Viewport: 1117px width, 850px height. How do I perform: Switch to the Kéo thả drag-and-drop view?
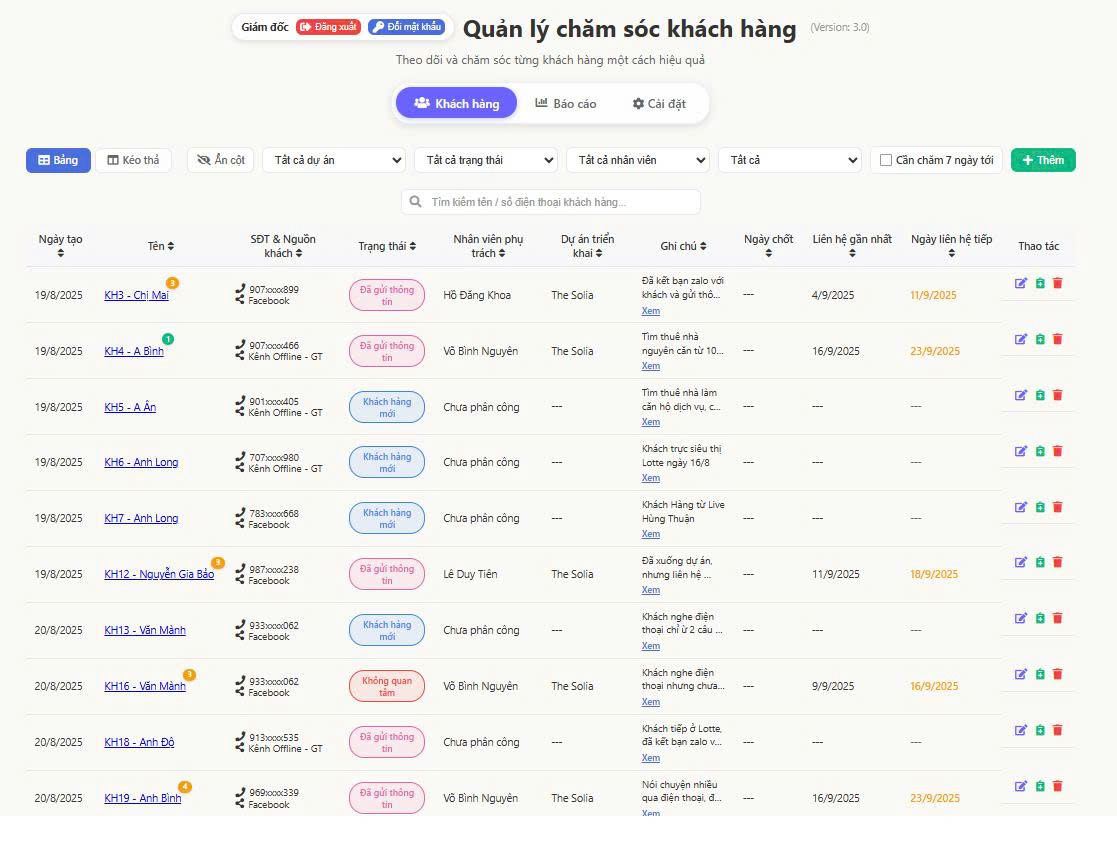tap(134, 160)
